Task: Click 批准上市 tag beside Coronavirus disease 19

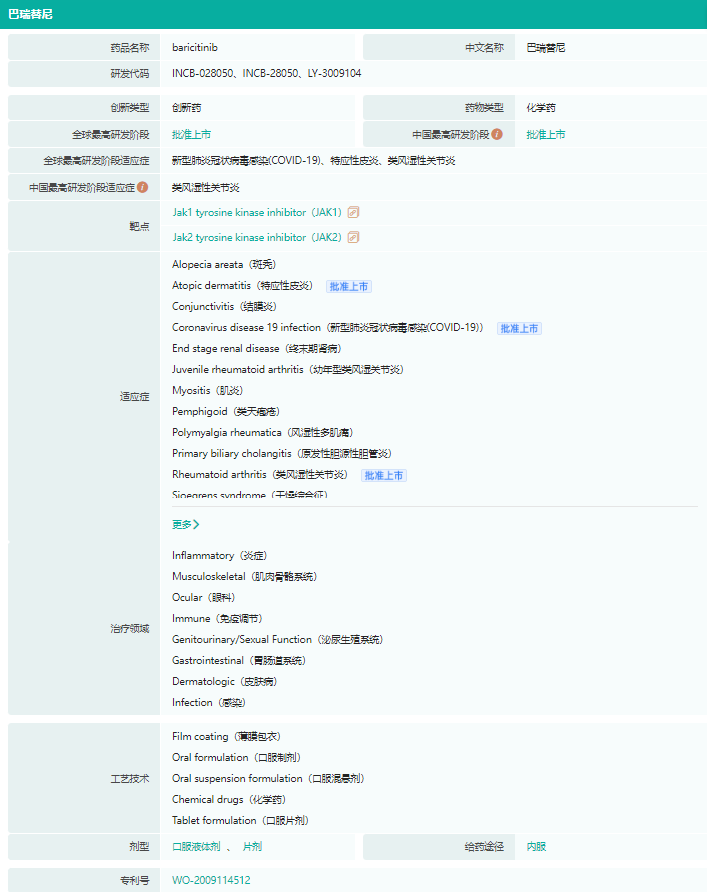Action: [x=519, y=328]
